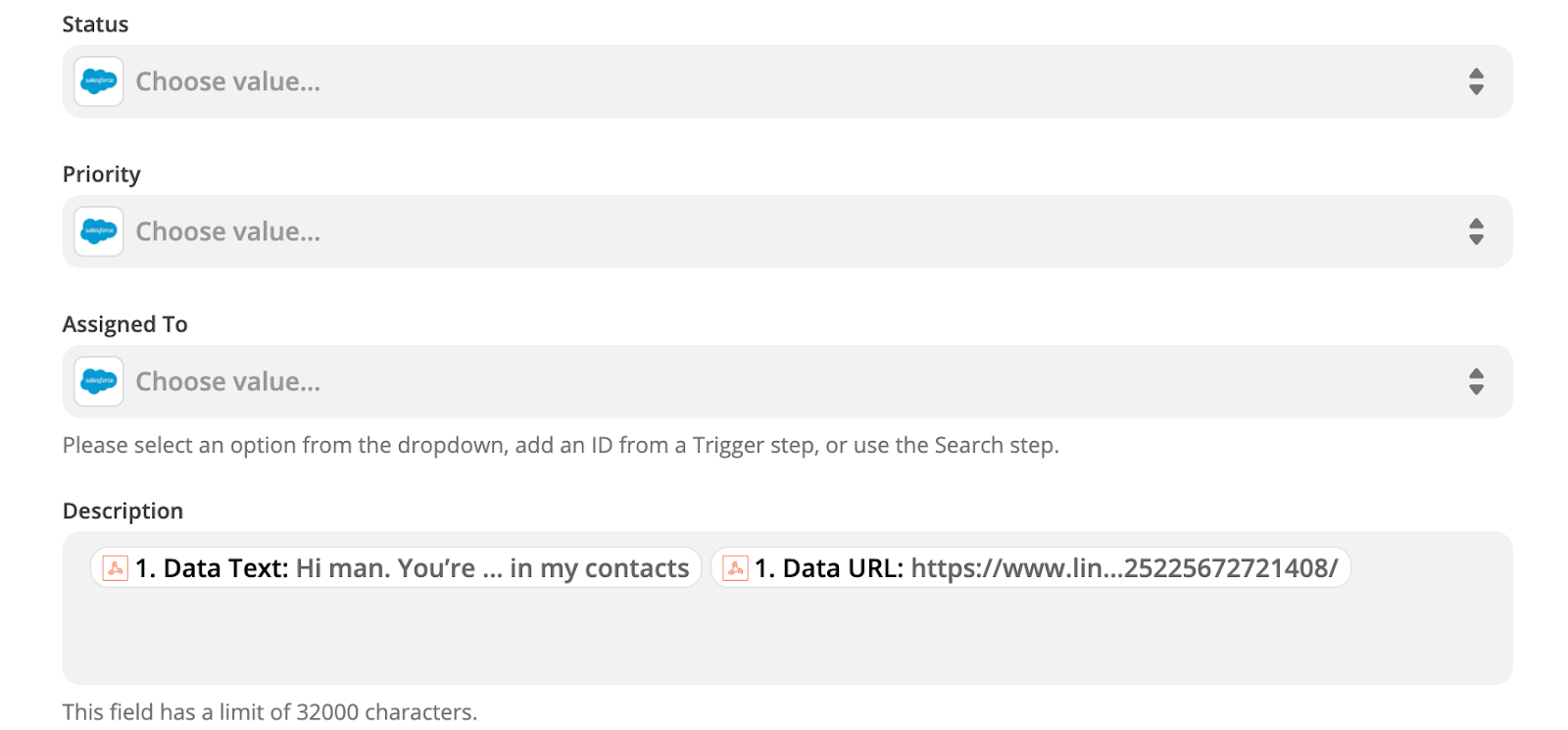Screen dimensions: 1568x730
Task: Select the '1. Data Text' mapped pill
Action: (x=412, y=568)
